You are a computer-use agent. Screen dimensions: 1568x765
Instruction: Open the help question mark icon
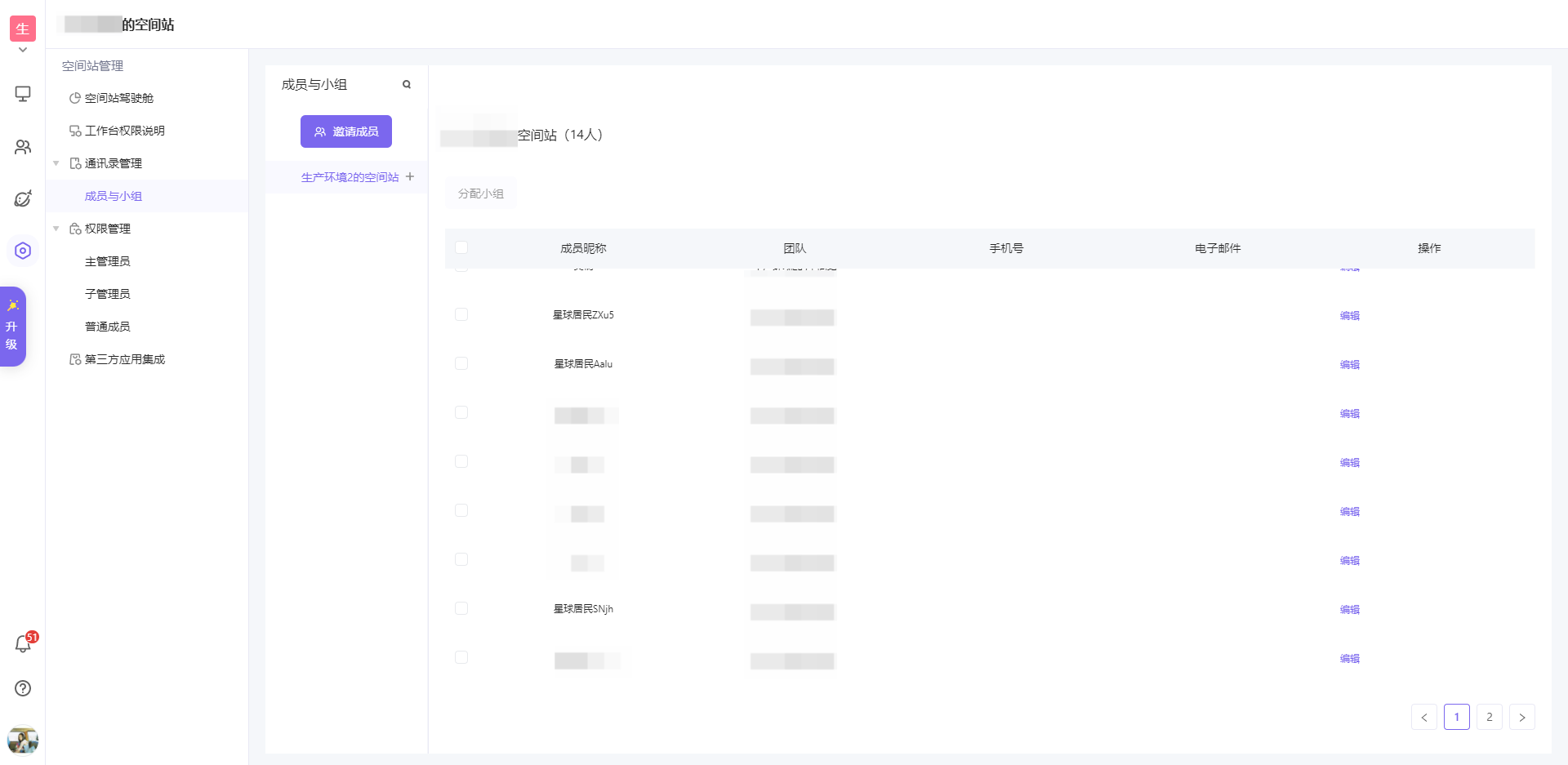[23, 688]
